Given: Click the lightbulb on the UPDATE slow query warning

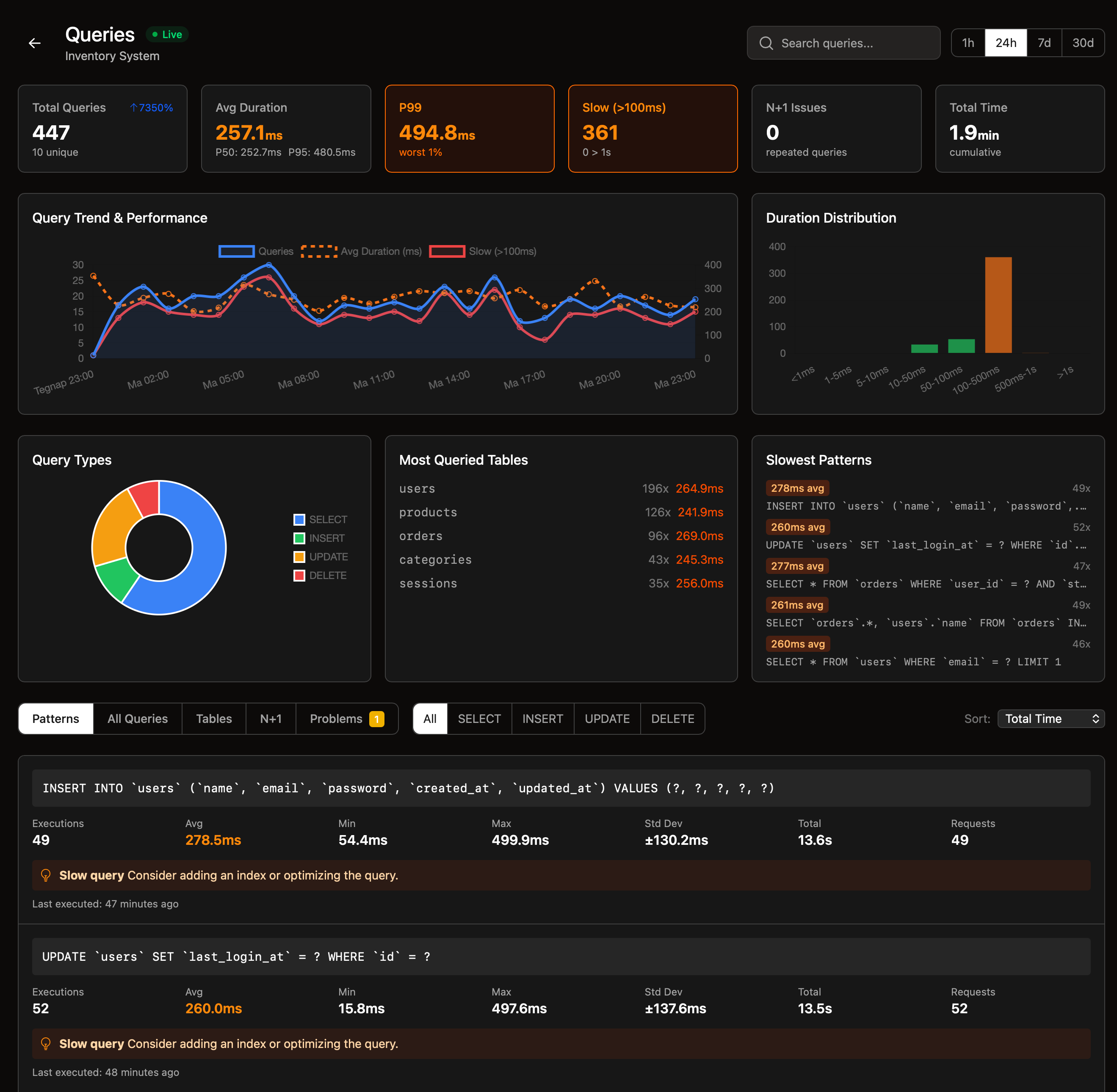Looking at the screenshot, I should (46, 1044).
